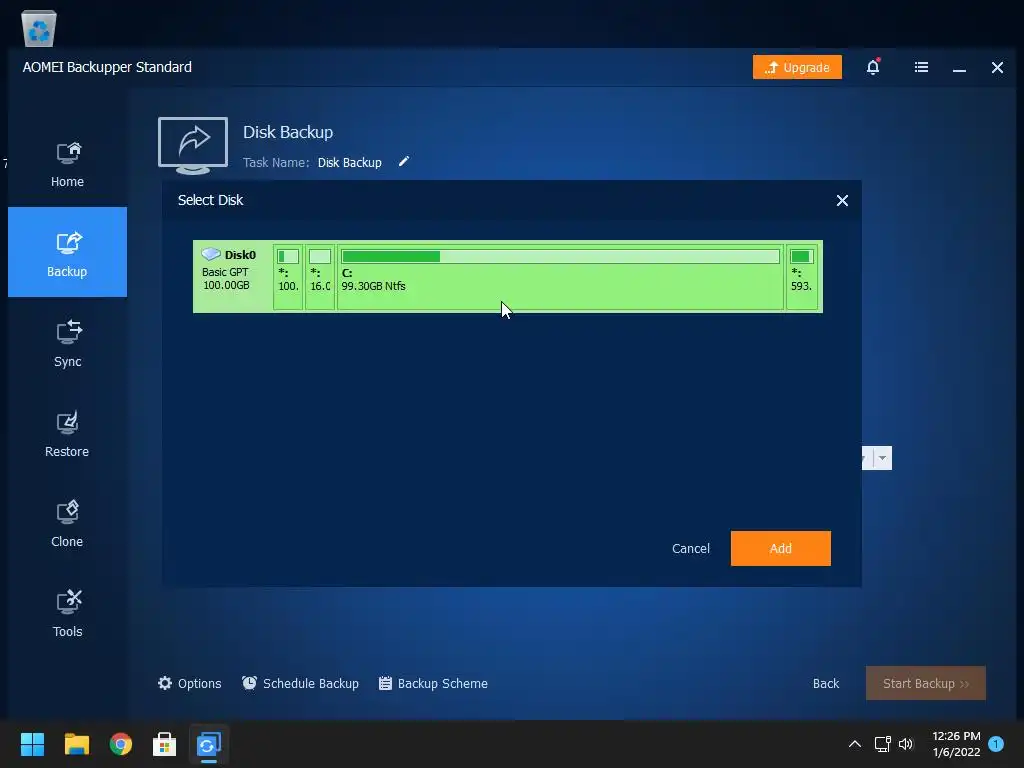1024x768 pixels.
Task: Go to the Restore section
Action: pos(67,434)
